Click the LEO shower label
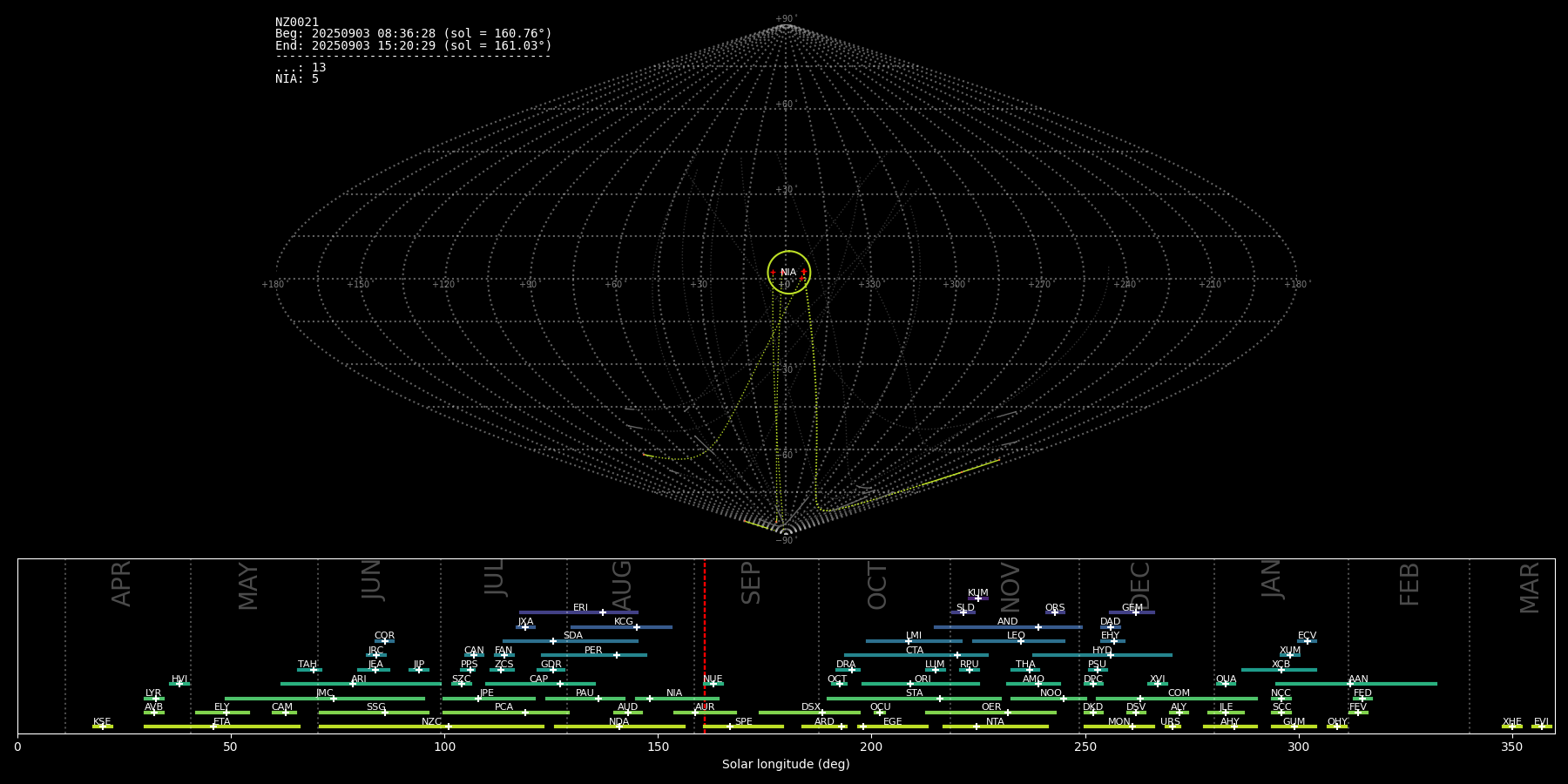This screenshot has width=1568, height=784. click(x=1016, y=636)
